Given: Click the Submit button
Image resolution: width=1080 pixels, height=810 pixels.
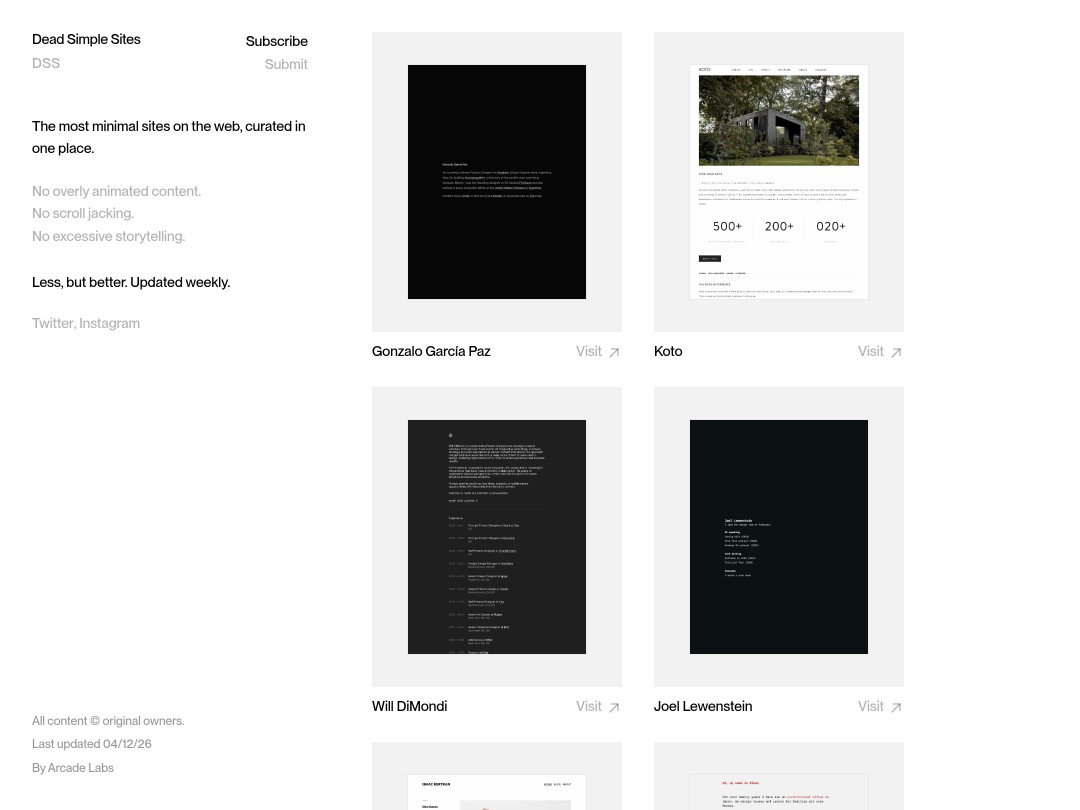Looking at the screenshot, I should 286,64.
